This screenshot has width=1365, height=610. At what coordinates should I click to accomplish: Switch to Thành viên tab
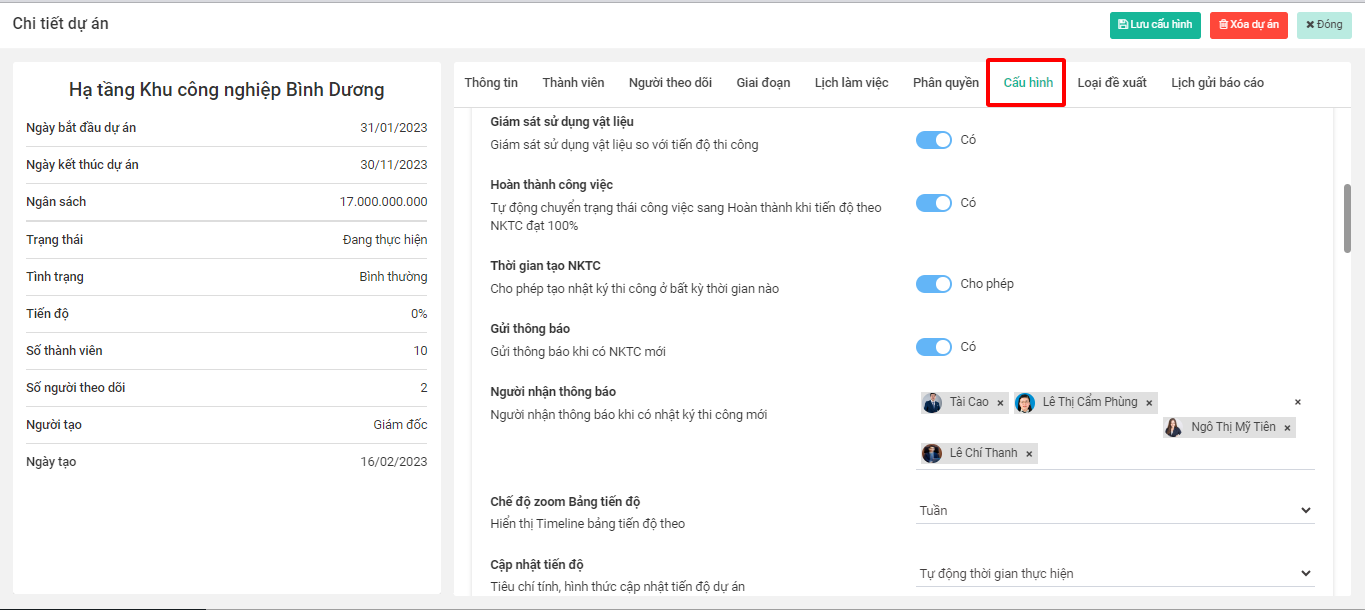click(573, 83)
